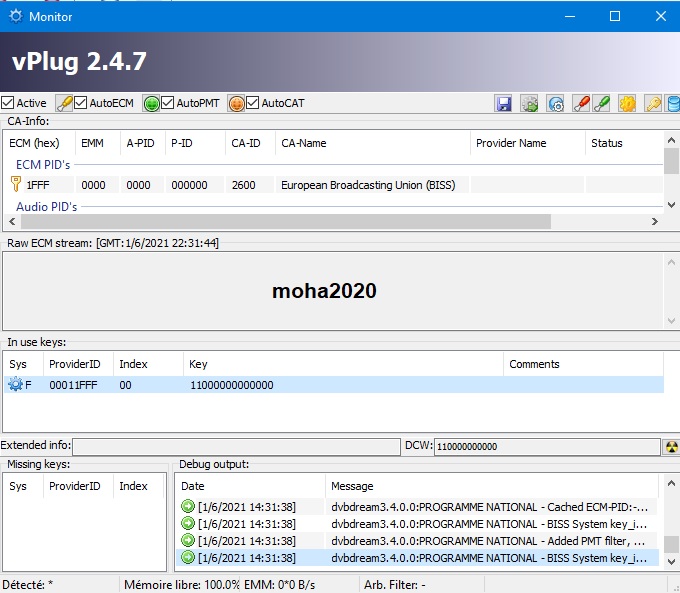Image resolution: width=680 pixels, height=593 pixels.
Task: Toggle the AutoCAT checkbox
Action: [x=252, y=103]
